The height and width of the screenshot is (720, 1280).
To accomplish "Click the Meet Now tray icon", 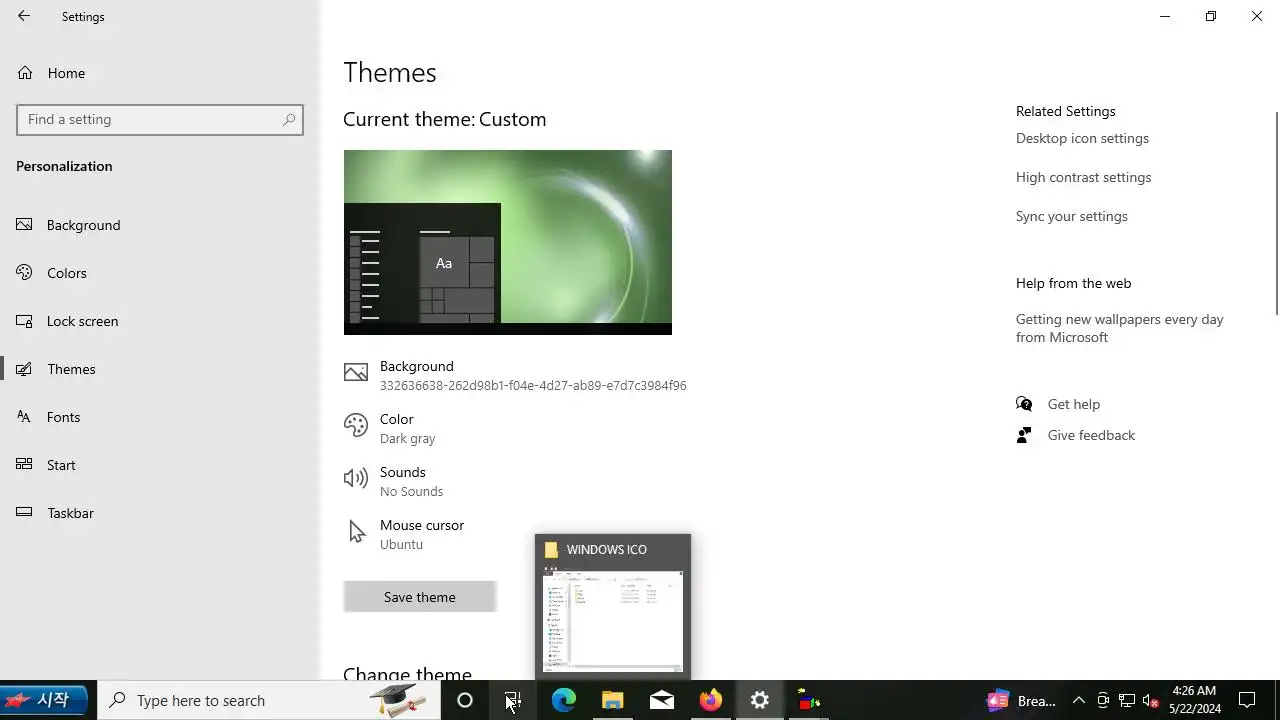I will (1103, 701).
